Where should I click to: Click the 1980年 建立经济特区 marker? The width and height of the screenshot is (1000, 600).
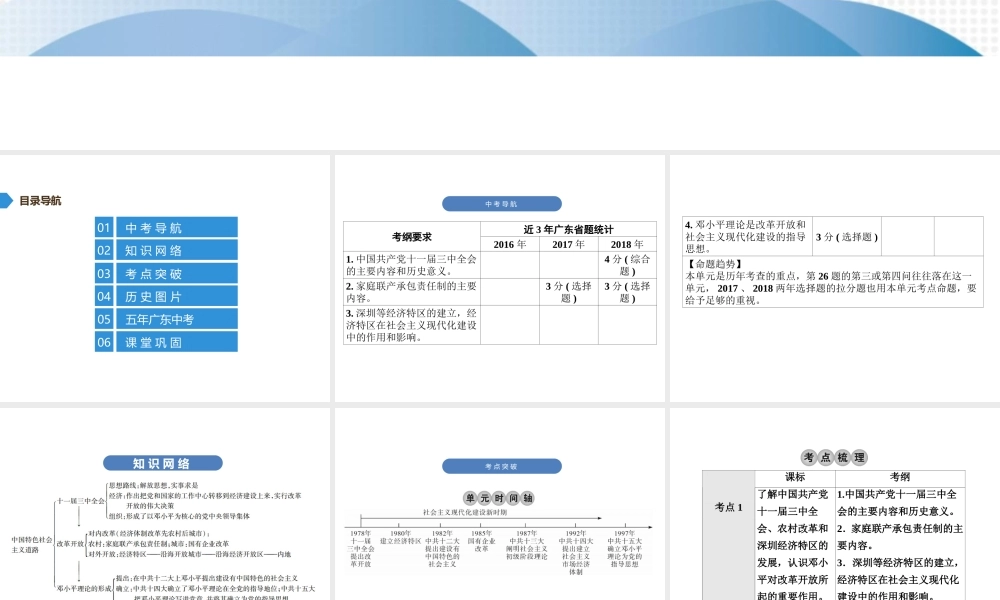coord(401,537)
